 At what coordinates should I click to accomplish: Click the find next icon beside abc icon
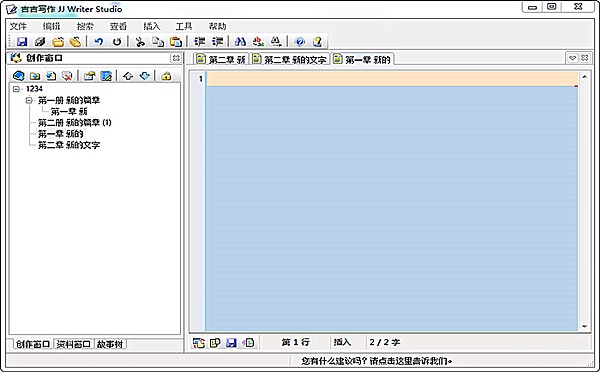click(x=276, y=41)
